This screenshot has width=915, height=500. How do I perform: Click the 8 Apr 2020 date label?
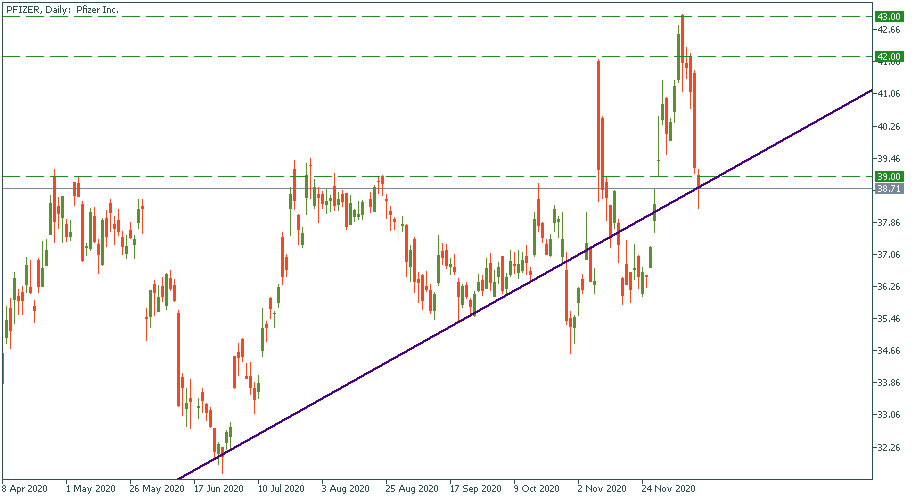(x=25, y=490)
